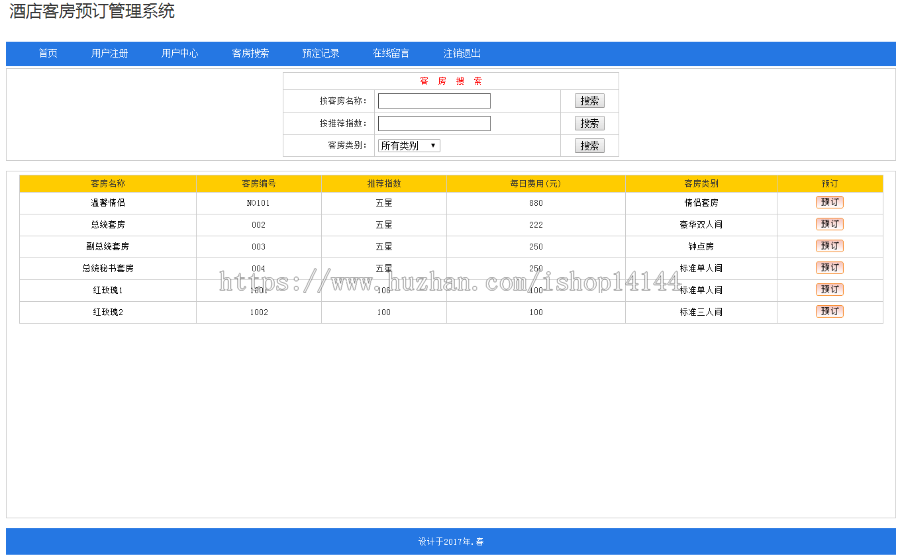Click 五星 rating in 温馨情侣 row

point(384,203)
